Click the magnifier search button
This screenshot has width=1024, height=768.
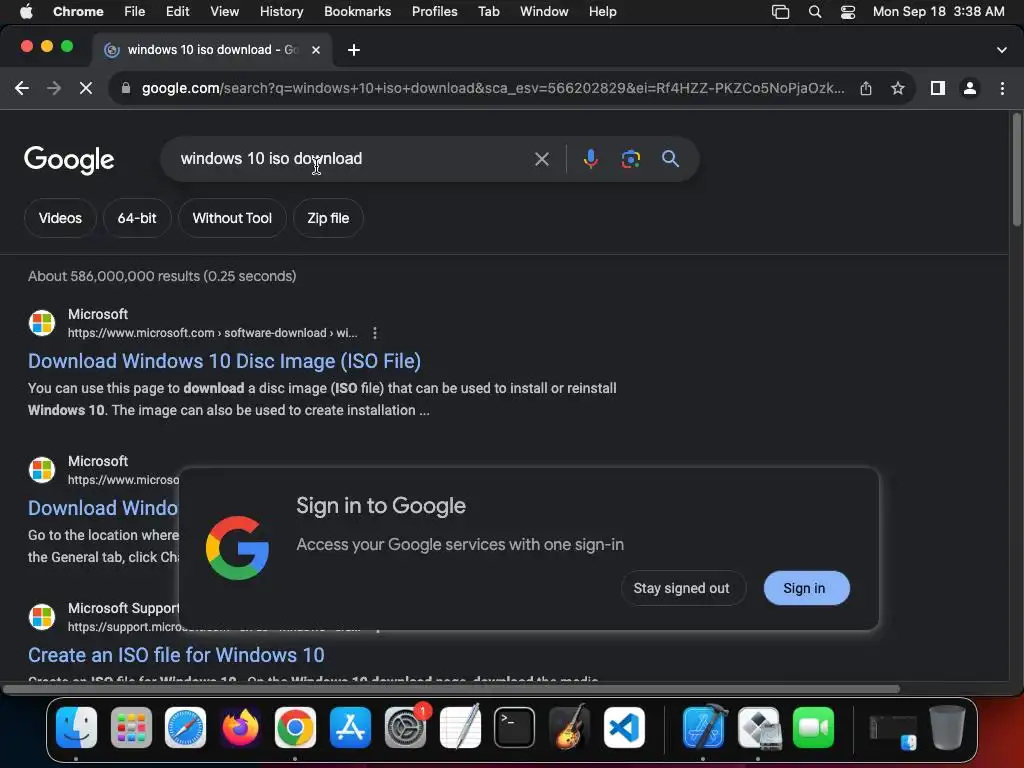pyautogui.click(x=670, y=159)
